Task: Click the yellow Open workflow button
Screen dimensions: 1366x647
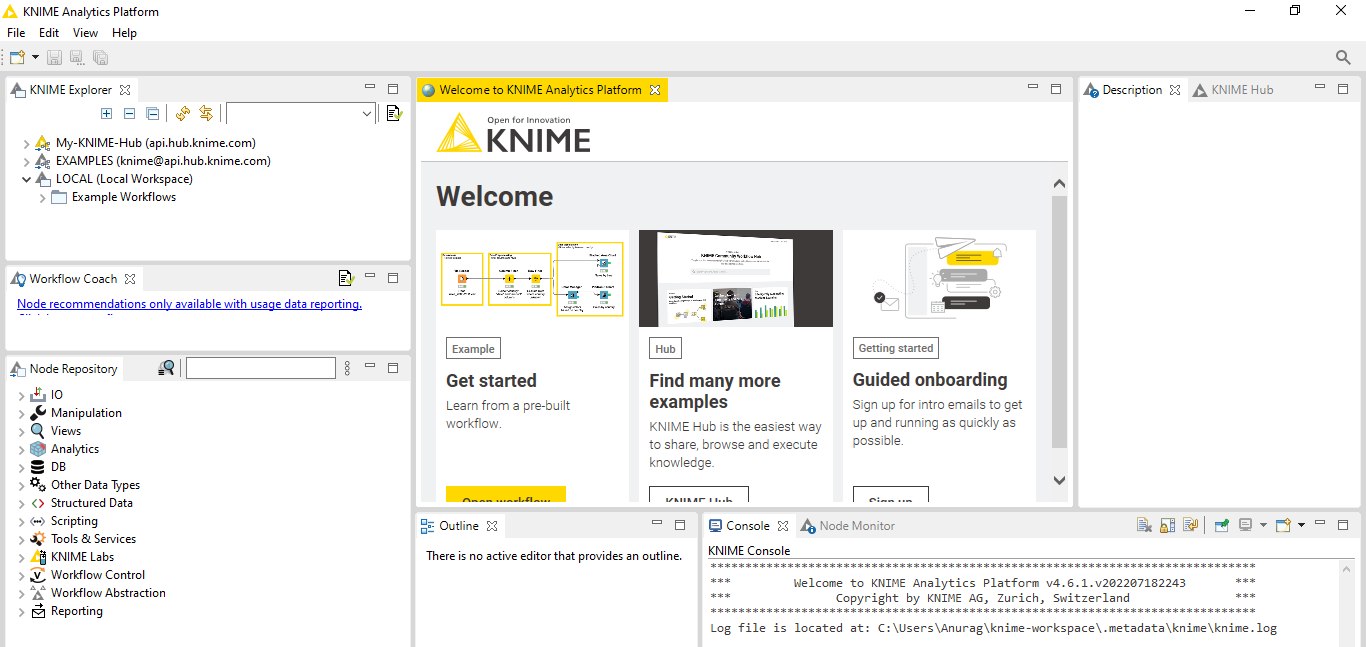Action: [x=506, y=496]
